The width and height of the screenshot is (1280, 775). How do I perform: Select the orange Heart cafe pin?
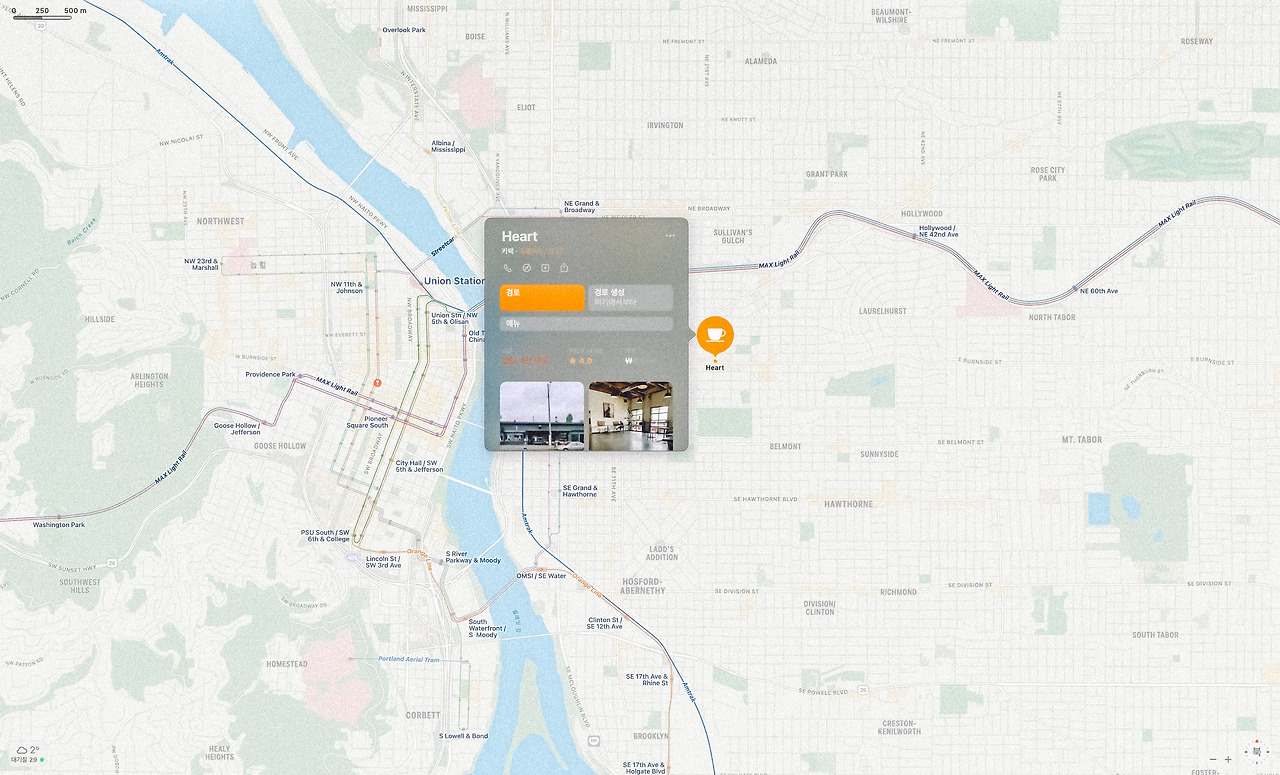coord(715,335)
